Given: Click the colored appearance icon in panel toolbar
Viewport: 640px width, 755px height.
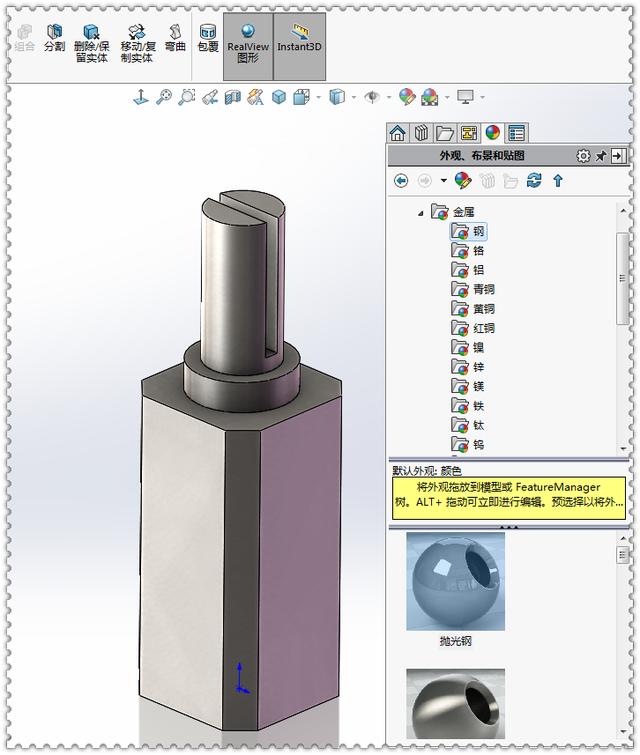Looking at the screenshot, I should click(463, 181).
